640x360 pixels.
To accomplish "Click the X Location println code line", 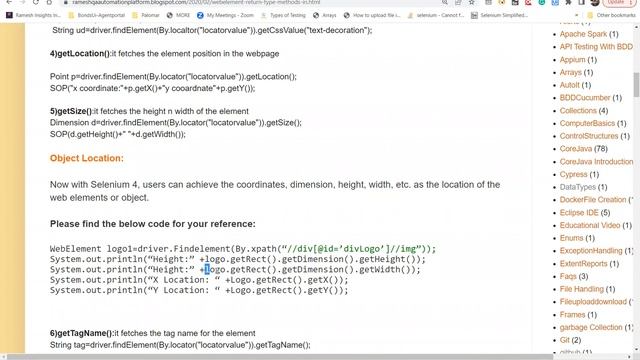I will pos(199,280).
